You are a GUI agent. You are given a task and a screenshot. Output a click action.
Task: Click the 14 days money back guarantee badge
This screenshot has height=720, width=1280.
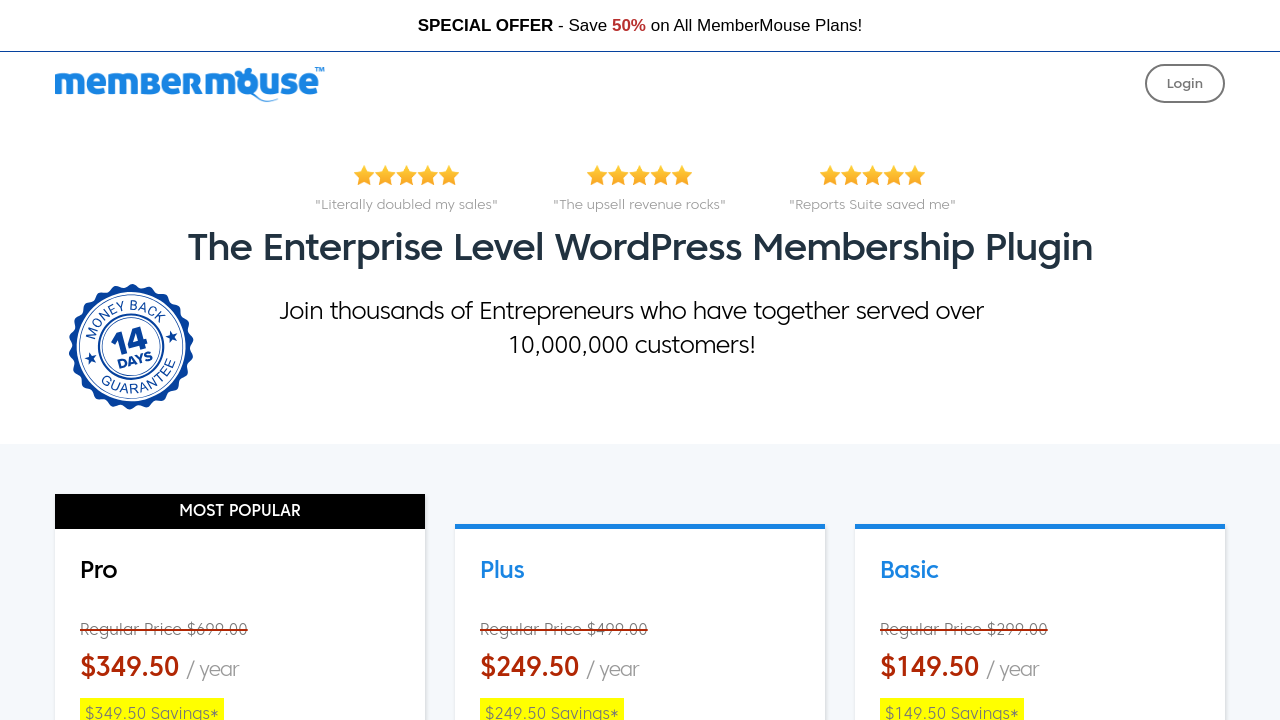click(131, 347)
